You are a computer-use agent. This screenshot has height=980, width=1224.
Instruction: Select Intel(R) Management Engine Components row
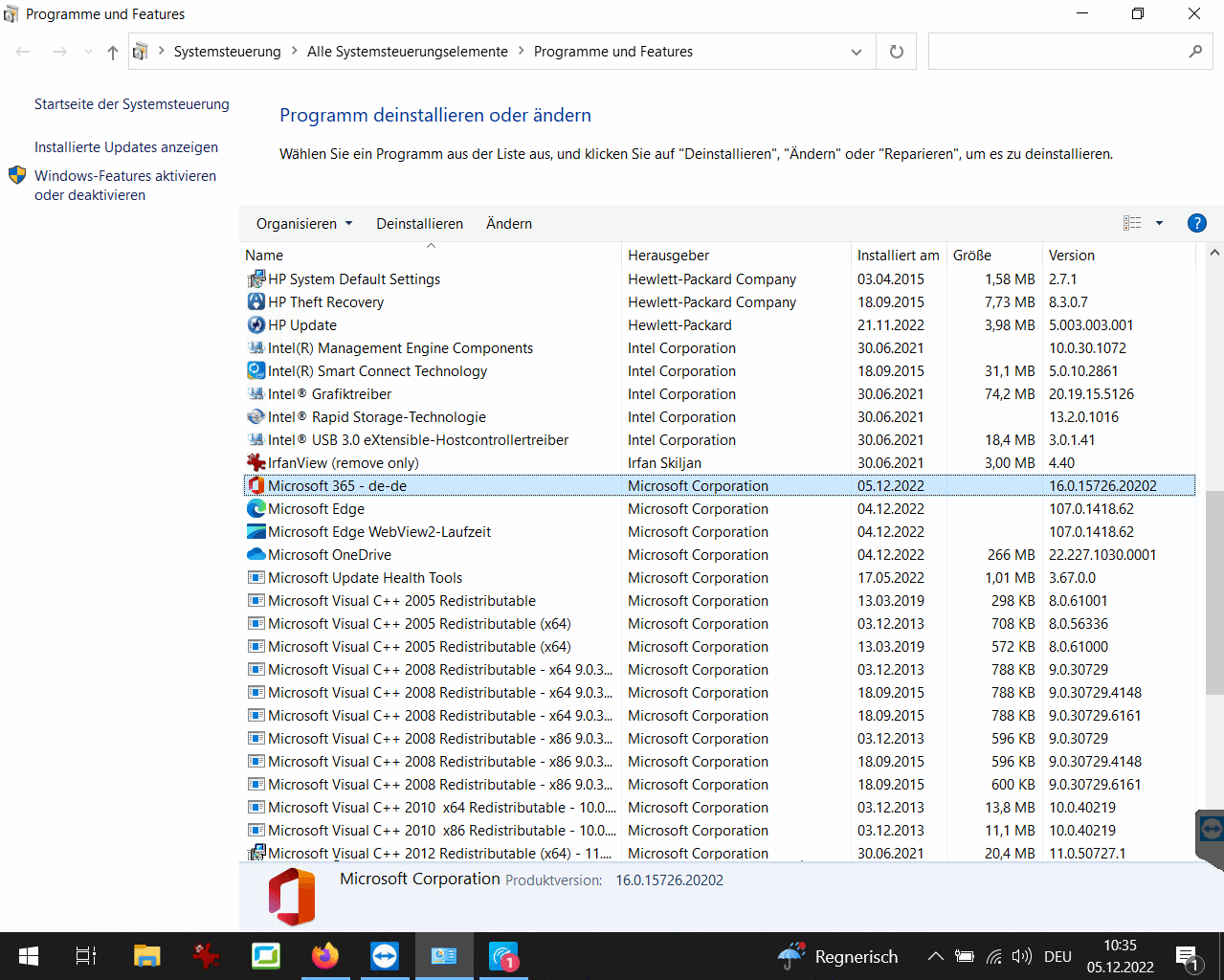click(x=720, y=348)
